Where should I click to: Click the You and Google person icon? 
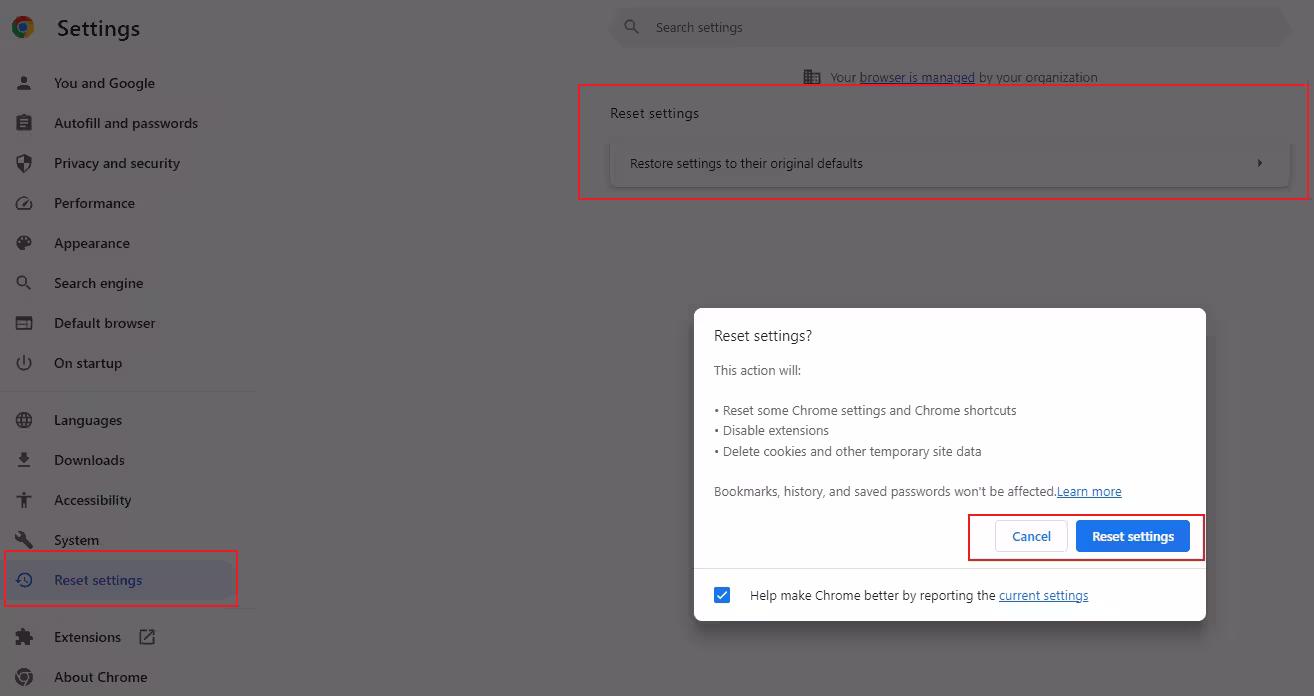24,83
